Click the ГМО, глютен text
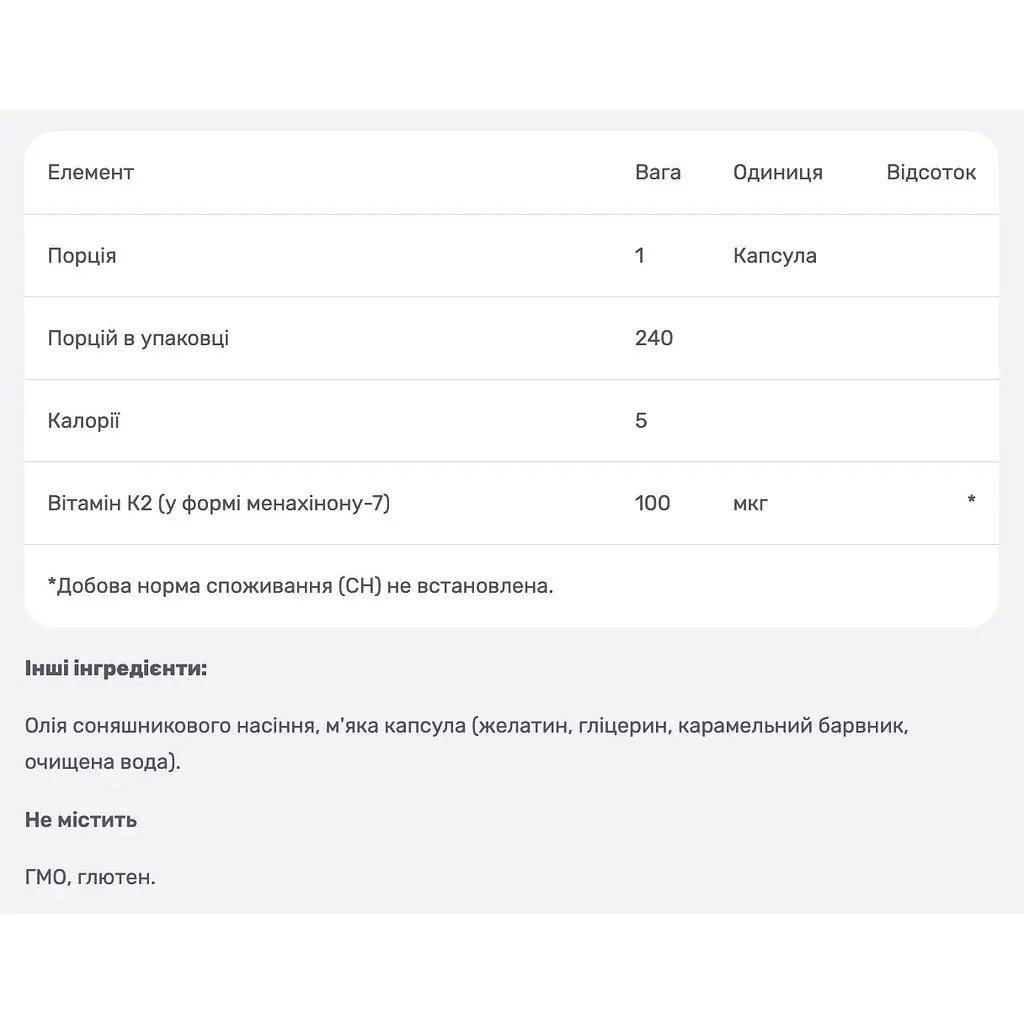Image resolution: width=1024 pixels, height=1024 pixels. tap(90, 877)
